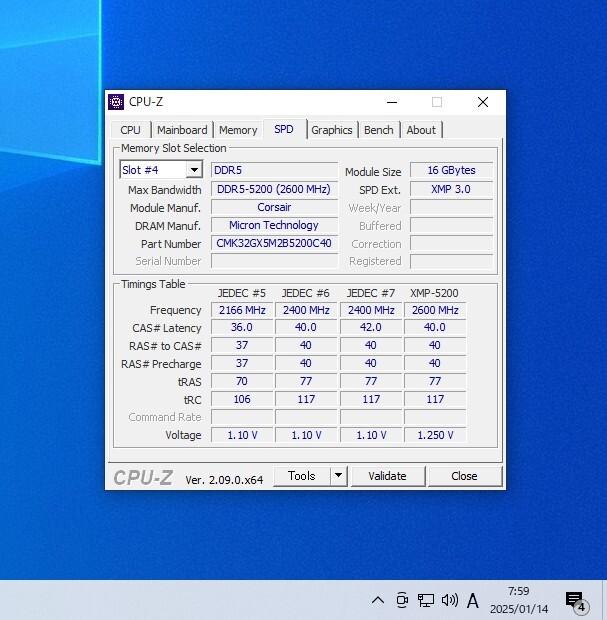This screenshot has height=620, width=607.
Task: Click the 16 GBytes module size value
Action: click(x=451, y=170)
